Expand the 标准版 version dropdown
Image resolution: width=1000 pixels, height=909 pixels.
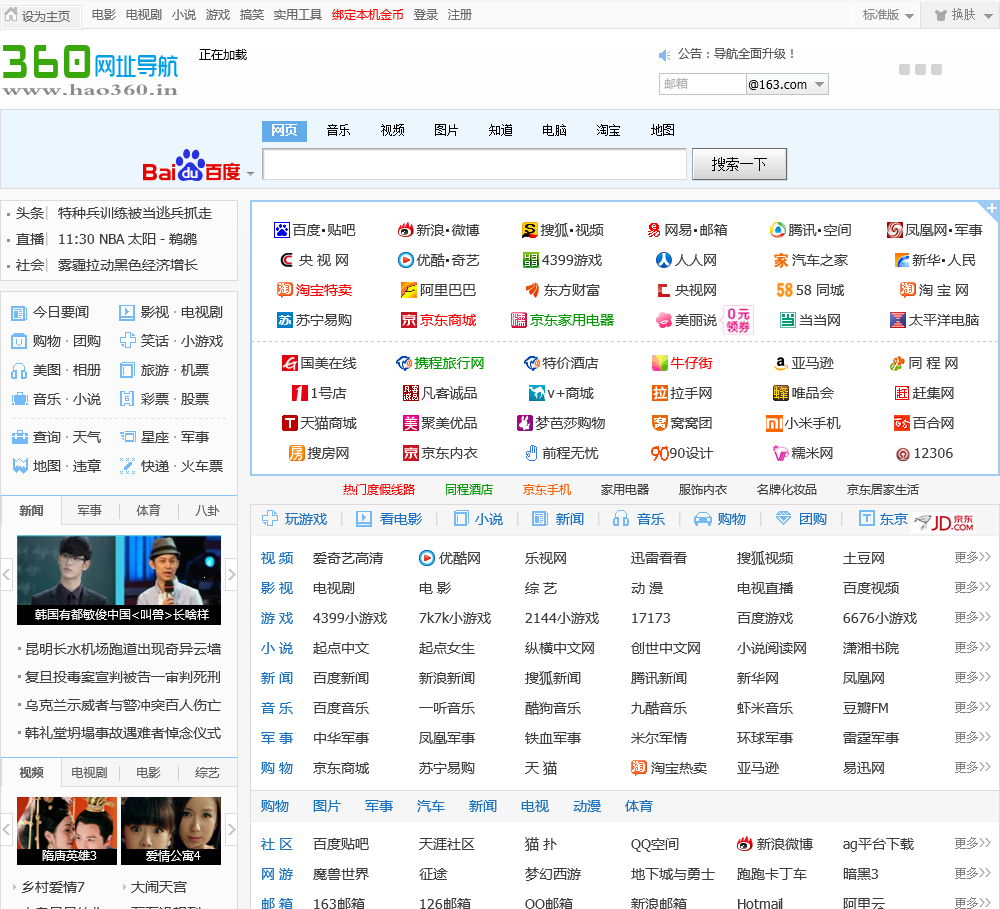click(x=908, y=15)
